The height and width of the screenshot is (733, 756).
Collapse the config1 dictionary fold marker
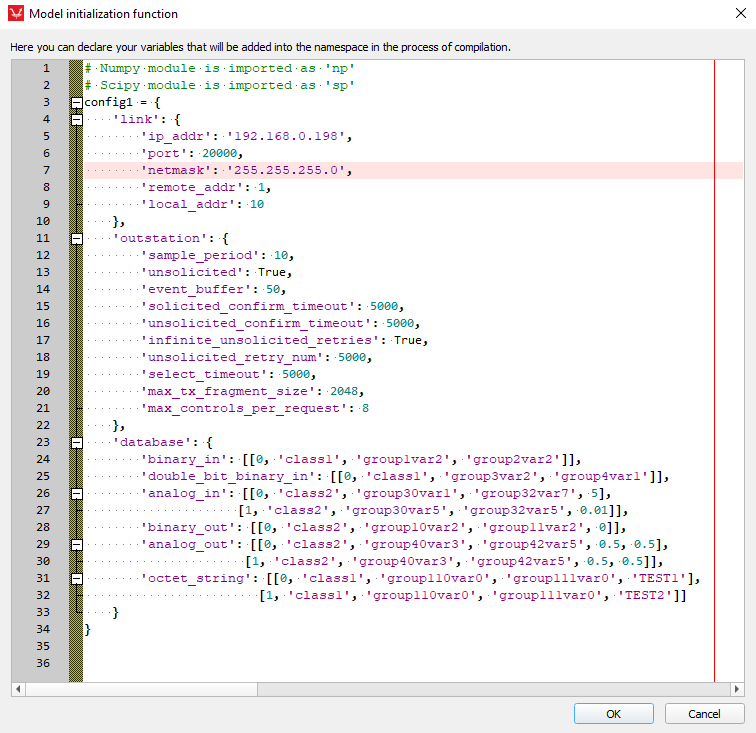(x=76, y=103)
